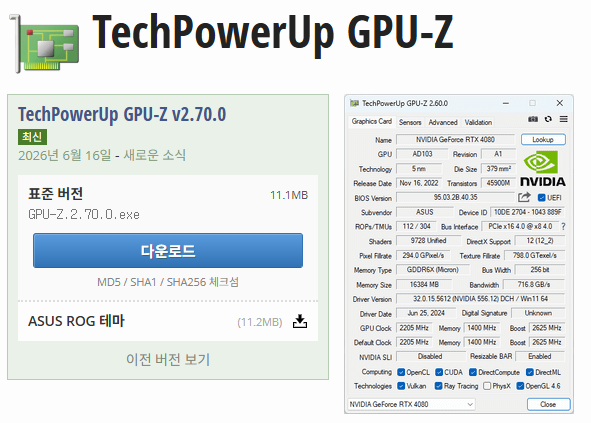Click the GPU field showing AD103
Viewport: 591px width, 423px height.
pyautogui.click(x=422, y=154)
